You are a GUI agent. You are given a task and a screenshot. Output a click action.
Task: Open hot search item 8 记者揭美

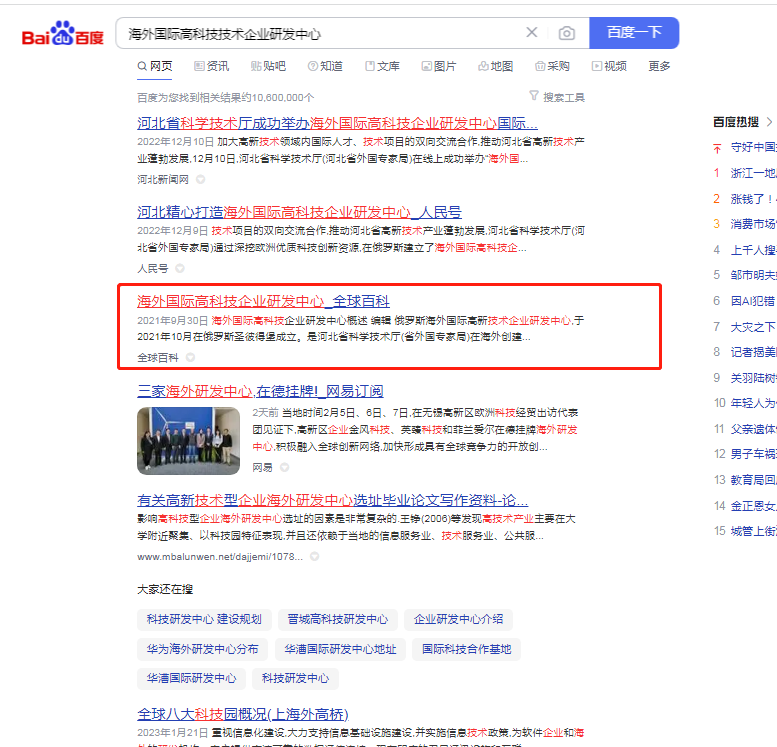753,352
